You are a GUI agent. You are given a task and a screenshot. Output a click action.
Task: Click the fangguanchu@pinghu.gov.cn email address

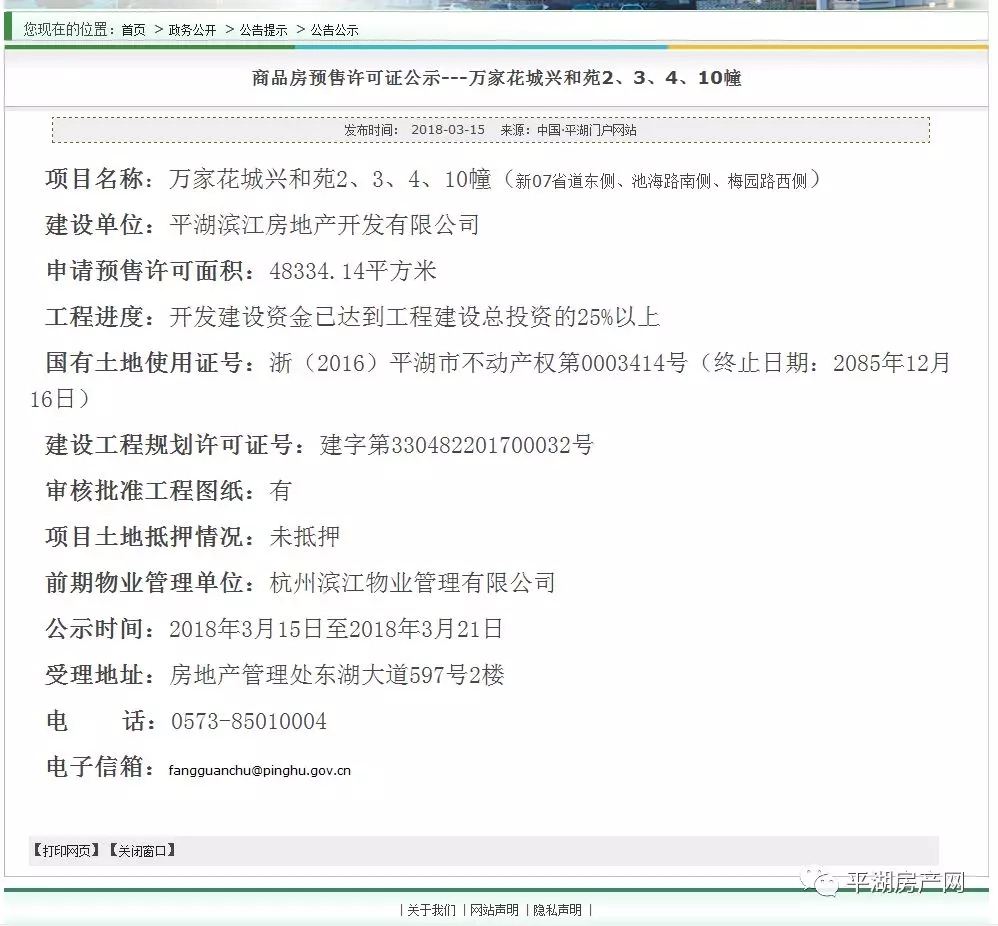tap(260, 770)
